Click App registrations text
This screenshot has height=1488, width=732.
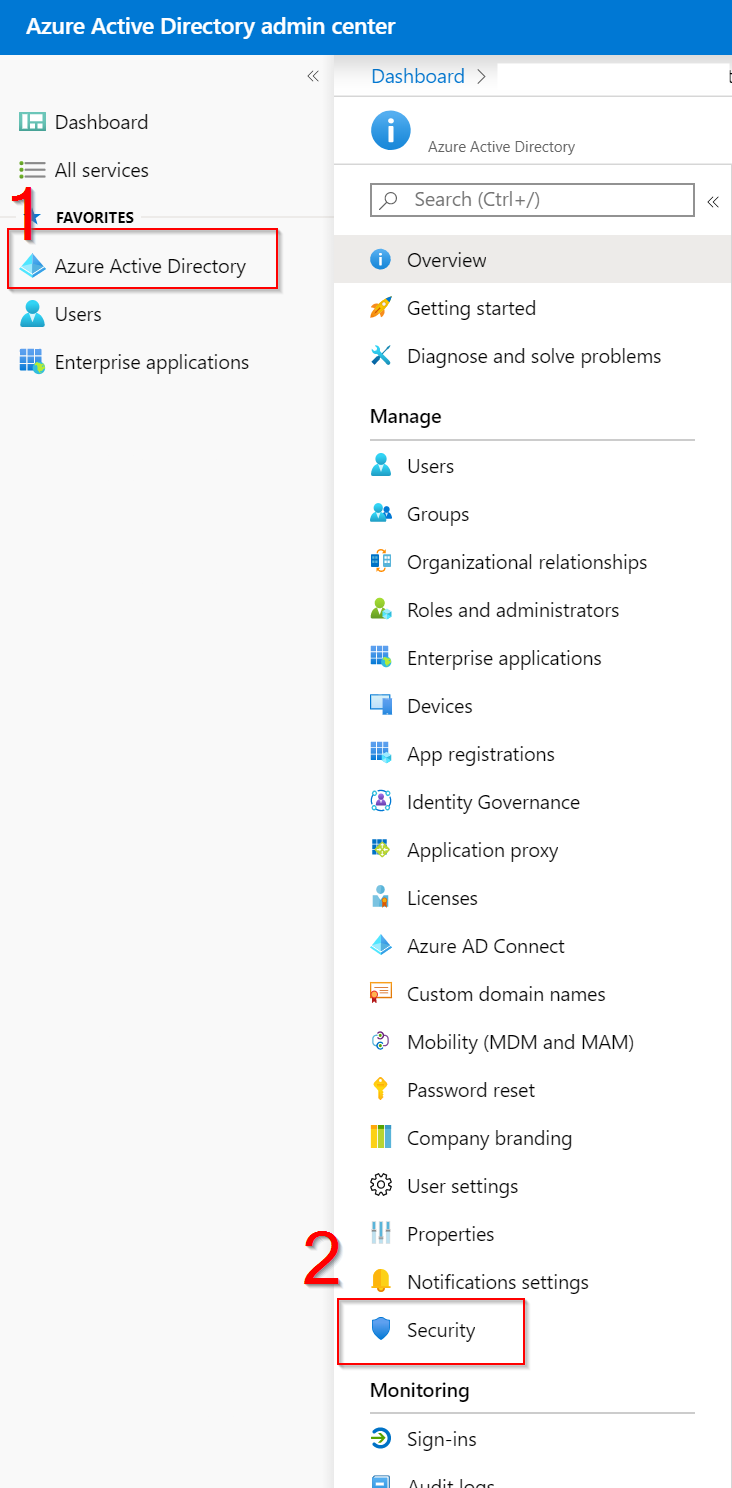click(481, 754)
